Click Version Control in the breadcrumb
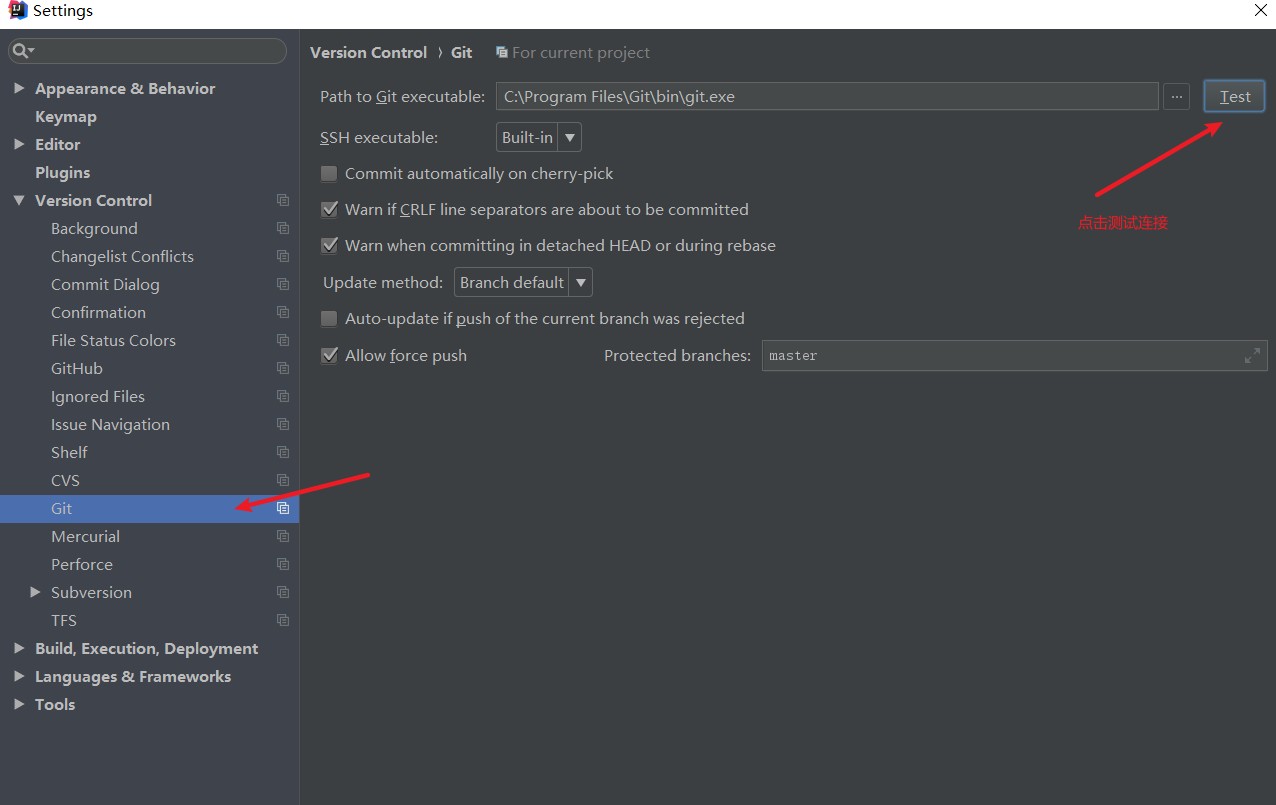Image resolution: width=1276 pixels, height=805 pixels. click(x=368, y=52)
